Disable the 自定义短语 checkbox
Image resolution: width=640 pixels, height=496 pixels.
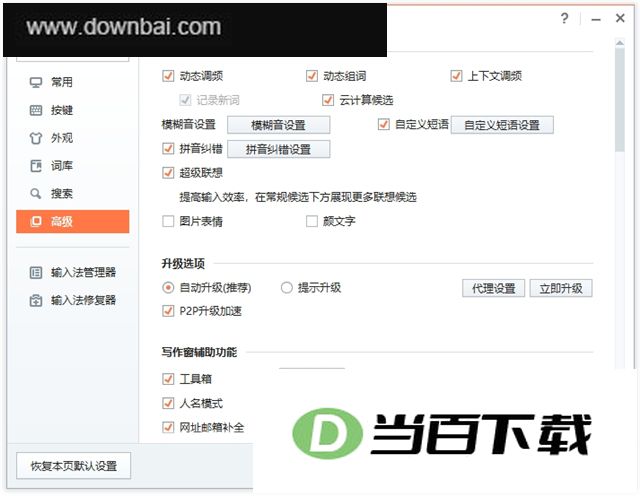[x=384, y=124]
